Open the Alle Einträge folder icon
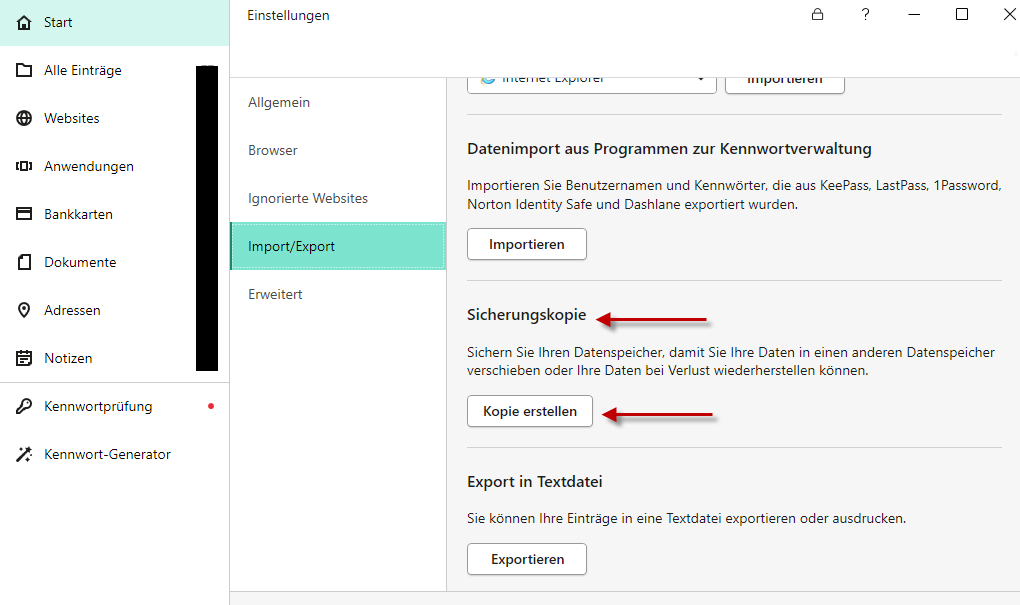Screen dimensions: 1020x605 (x=25, y=70)
